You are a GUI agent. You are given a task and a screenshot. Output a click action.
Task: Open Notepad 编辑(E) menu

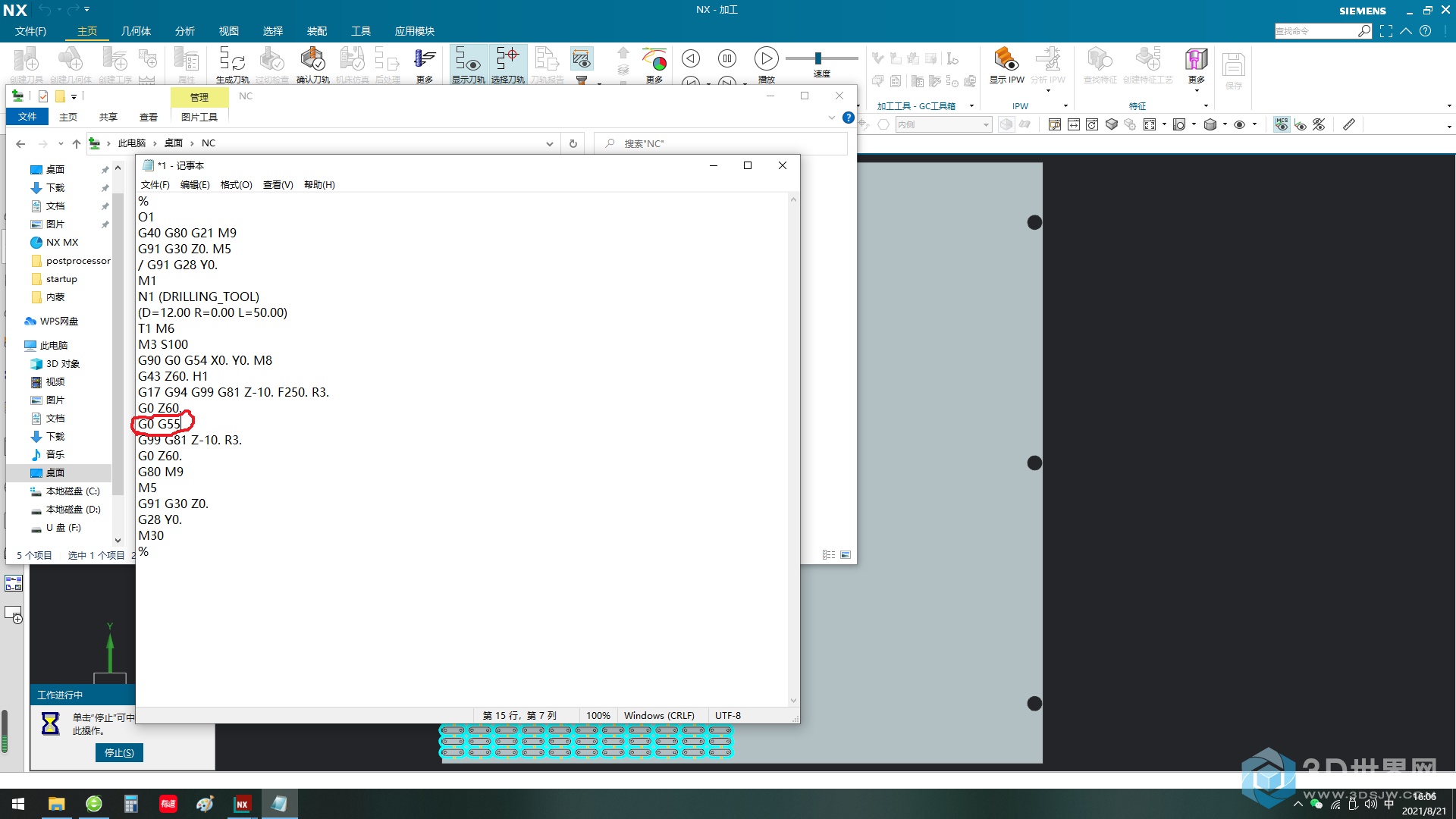coord(195,185)
